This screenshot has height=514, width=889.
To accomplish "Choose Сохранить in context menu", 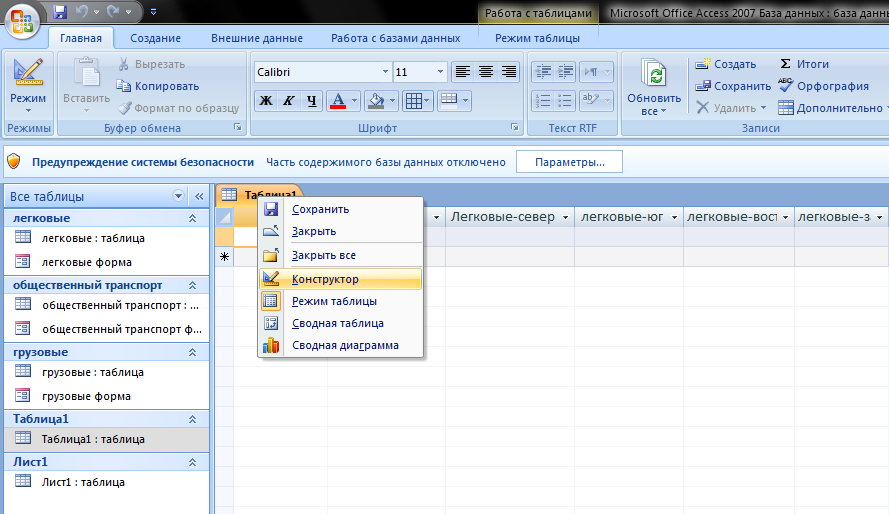I will tap(341, 209).
